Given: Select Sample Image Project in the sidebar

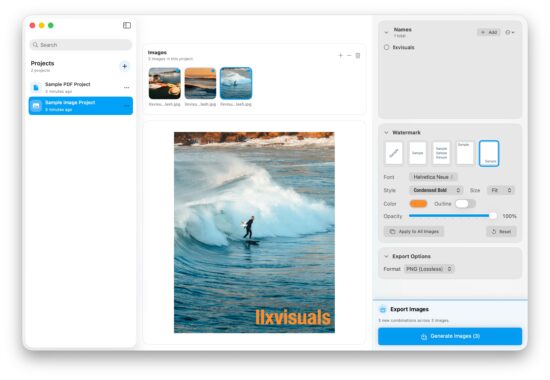Looking at the screenshot, I should (81, 106).
